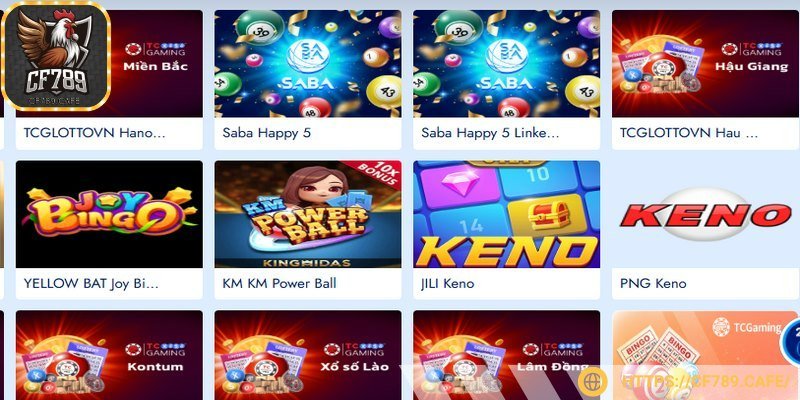Open the Lâm Đồng lottery card
Image resolution: width=800 pixels, height=400 pixels.
point(507,355)
